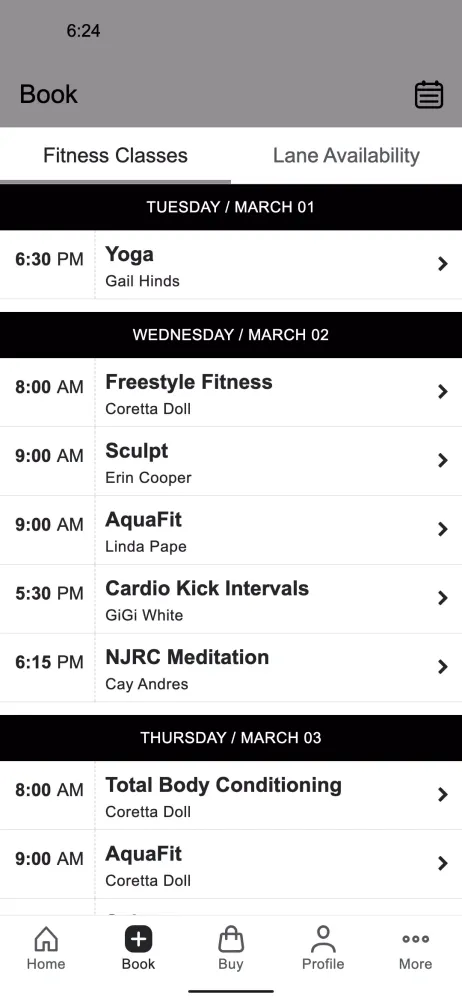Open Wednesday AquaFit with Linda Pape
The height and width of the screenshot is (1000, 462).
tap(231, 530)
